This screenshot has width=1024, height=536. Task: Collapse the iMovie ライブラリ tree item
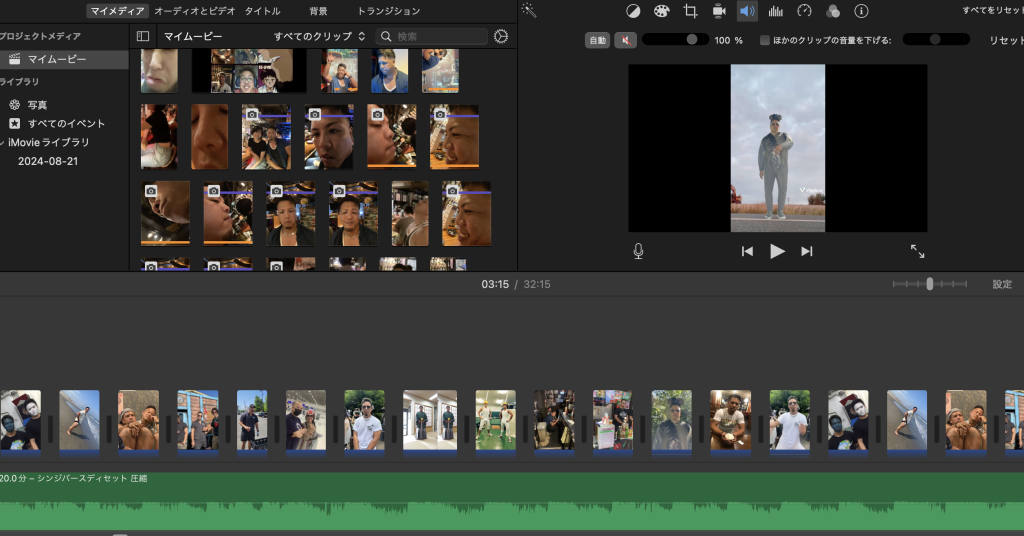pos(3,142)
